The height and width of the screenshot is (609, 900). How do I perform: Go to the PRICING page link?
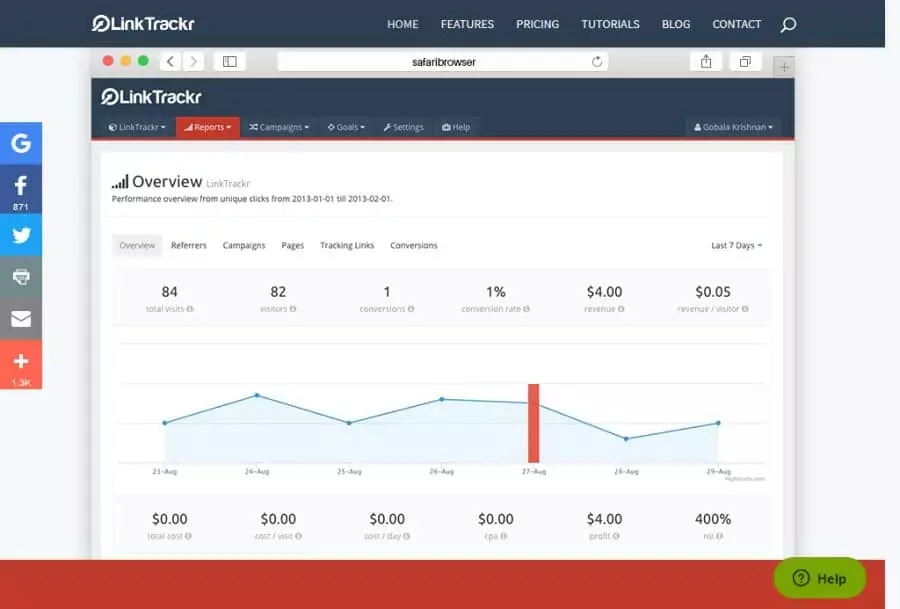point(537,24)
